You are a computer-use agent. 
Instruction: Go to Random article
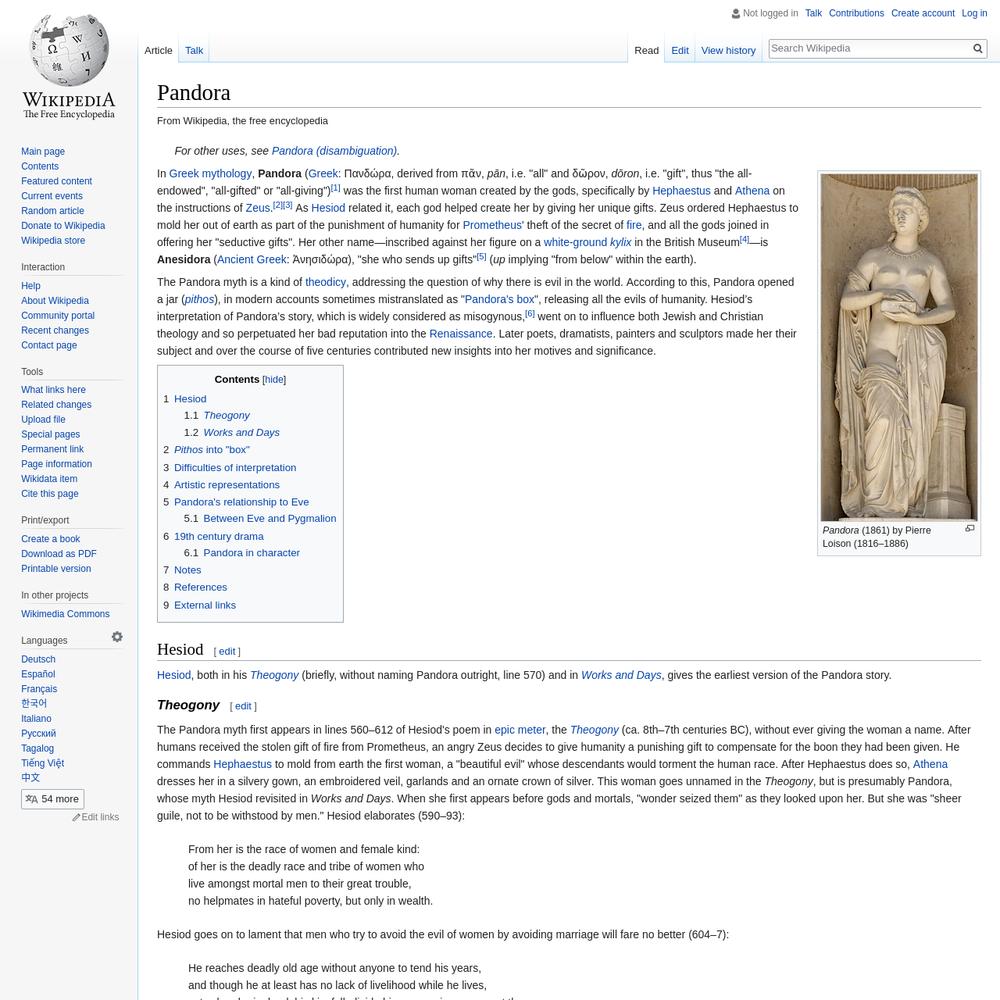click(x=52, y=211)
